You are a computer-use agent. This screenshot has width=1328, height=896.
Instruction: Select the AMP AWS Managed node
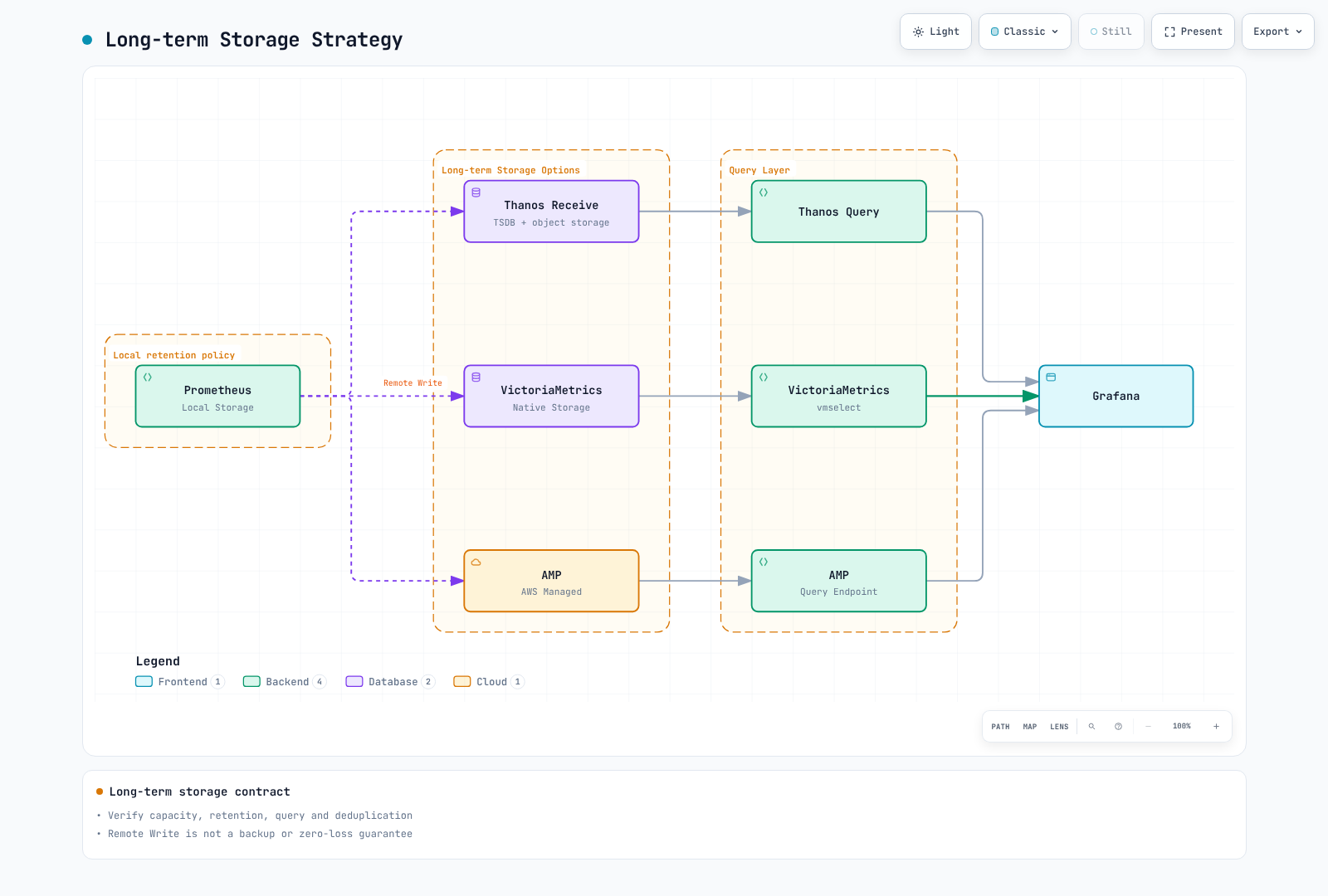551,581
